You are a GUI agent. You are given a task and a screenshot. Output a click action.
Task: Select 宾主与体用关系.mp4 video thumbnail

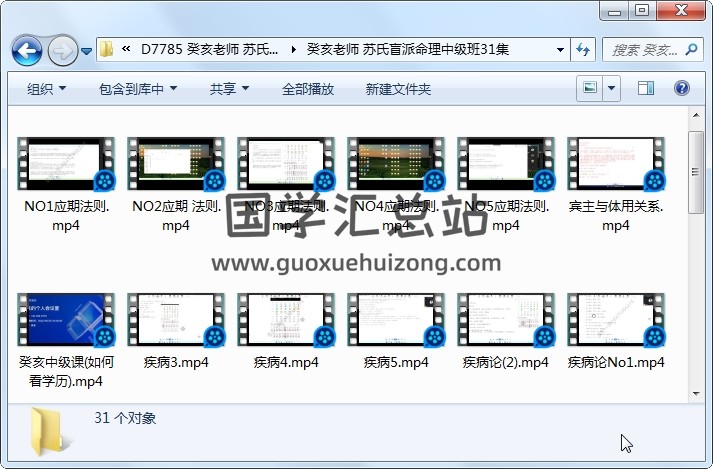pyautogui.click(x=617, y=164)
